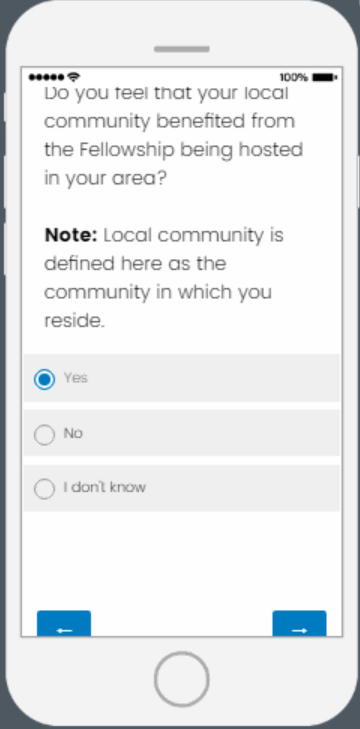
Task: Tap the right arrow next button
Action: [300, 624]
